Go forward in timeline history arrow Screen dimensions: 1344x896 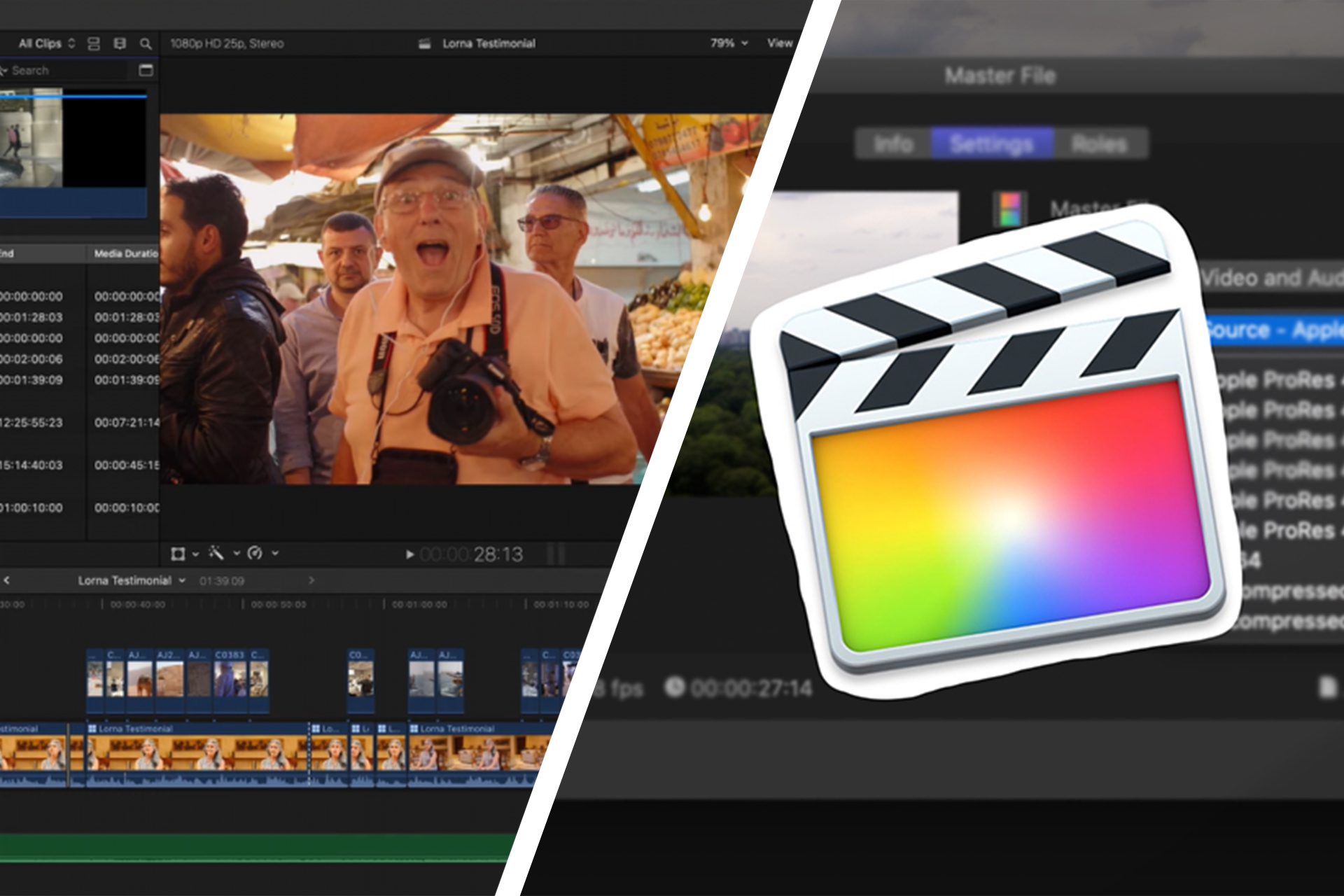311,580
